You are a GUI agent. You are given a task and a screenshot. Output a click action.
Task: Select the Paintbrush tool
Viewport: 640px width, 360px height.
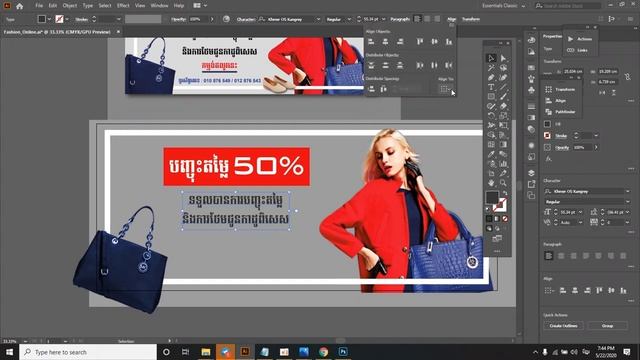(503, 97)
